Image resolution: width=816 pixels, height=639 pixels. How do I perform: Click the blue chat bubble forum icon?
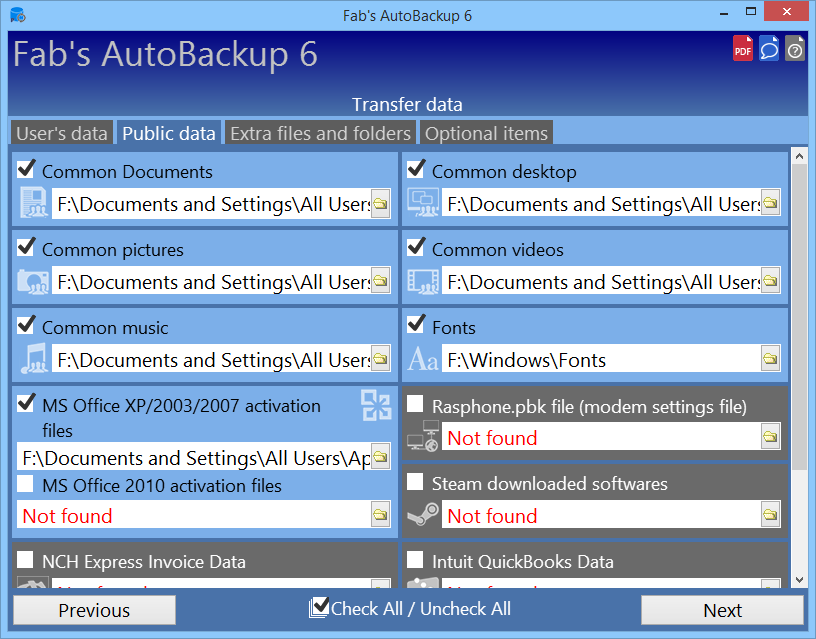tap(769, 48)
